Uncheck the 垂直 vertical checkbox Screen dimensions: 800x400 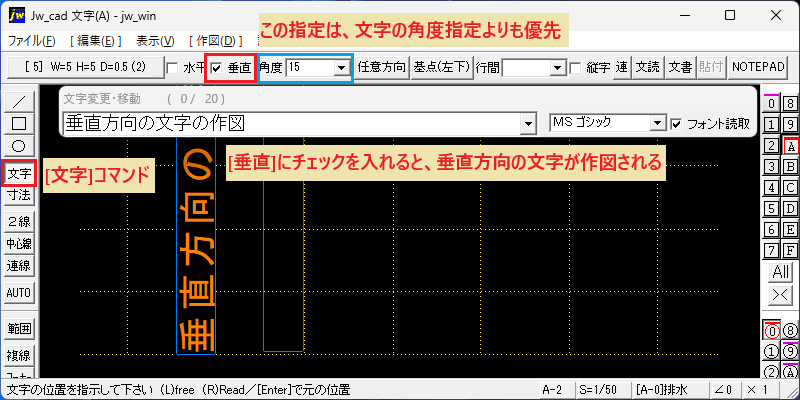[217, 68]
